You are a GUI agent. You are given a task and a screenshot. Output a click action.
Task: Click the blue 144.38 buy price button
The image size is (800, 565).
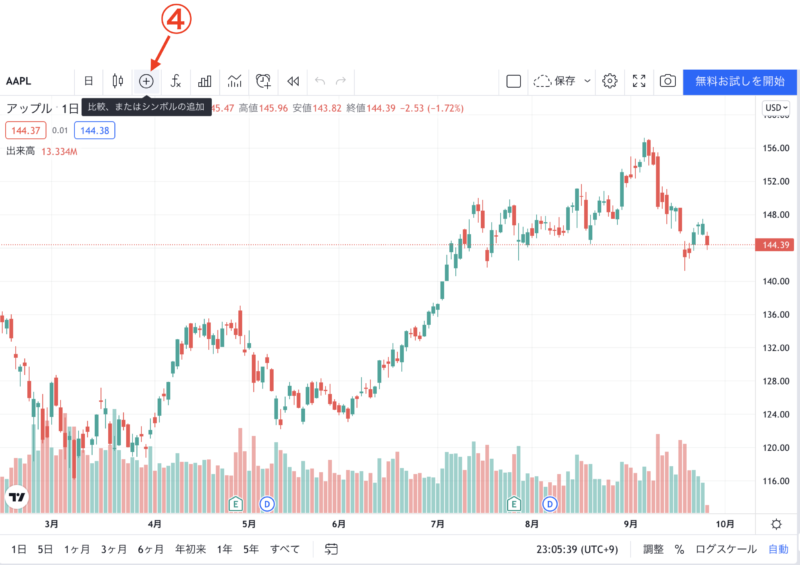tap(94, 131)
